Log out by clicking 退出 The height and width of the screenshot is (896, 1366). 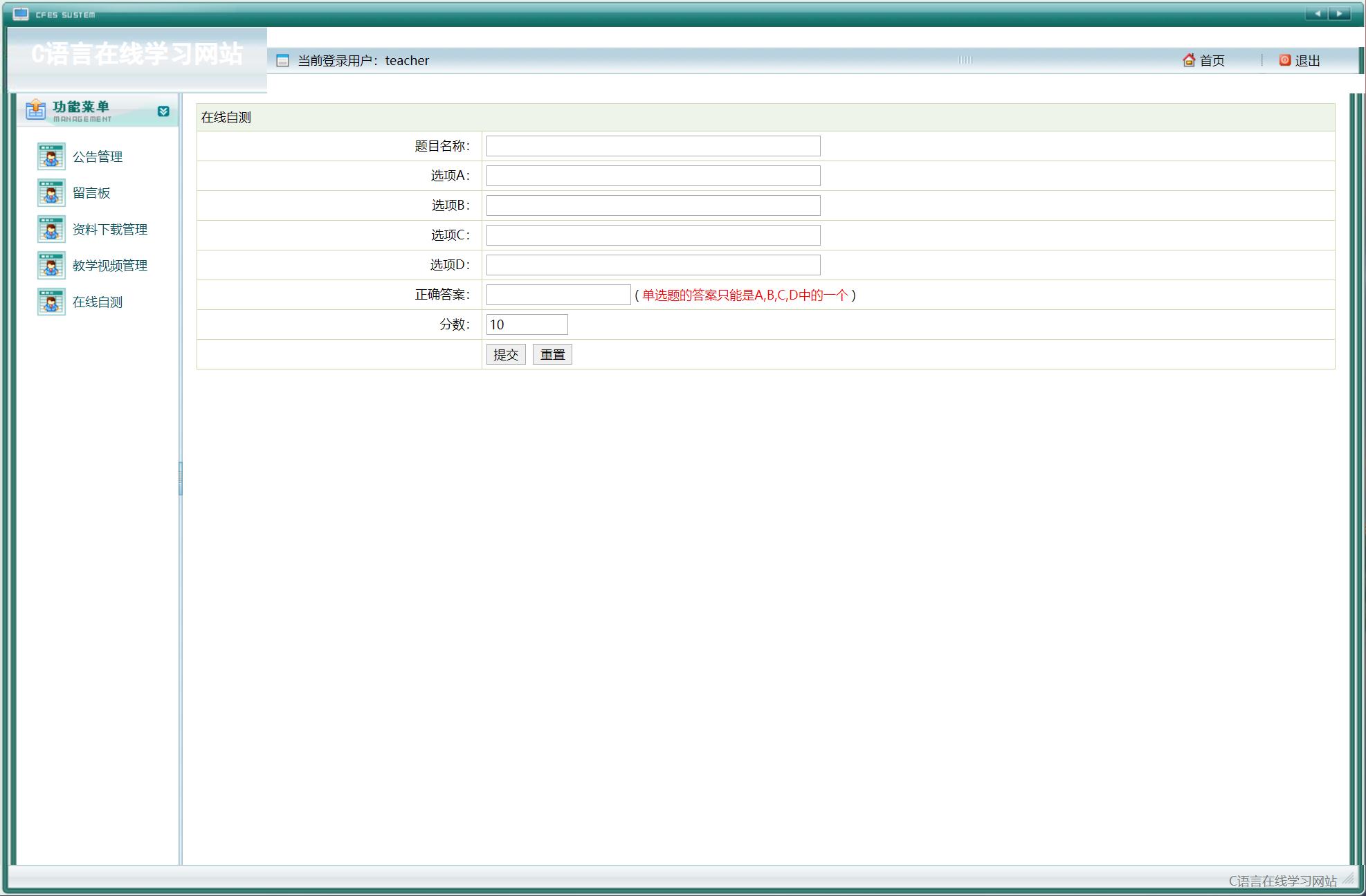tap(1308, 60)
